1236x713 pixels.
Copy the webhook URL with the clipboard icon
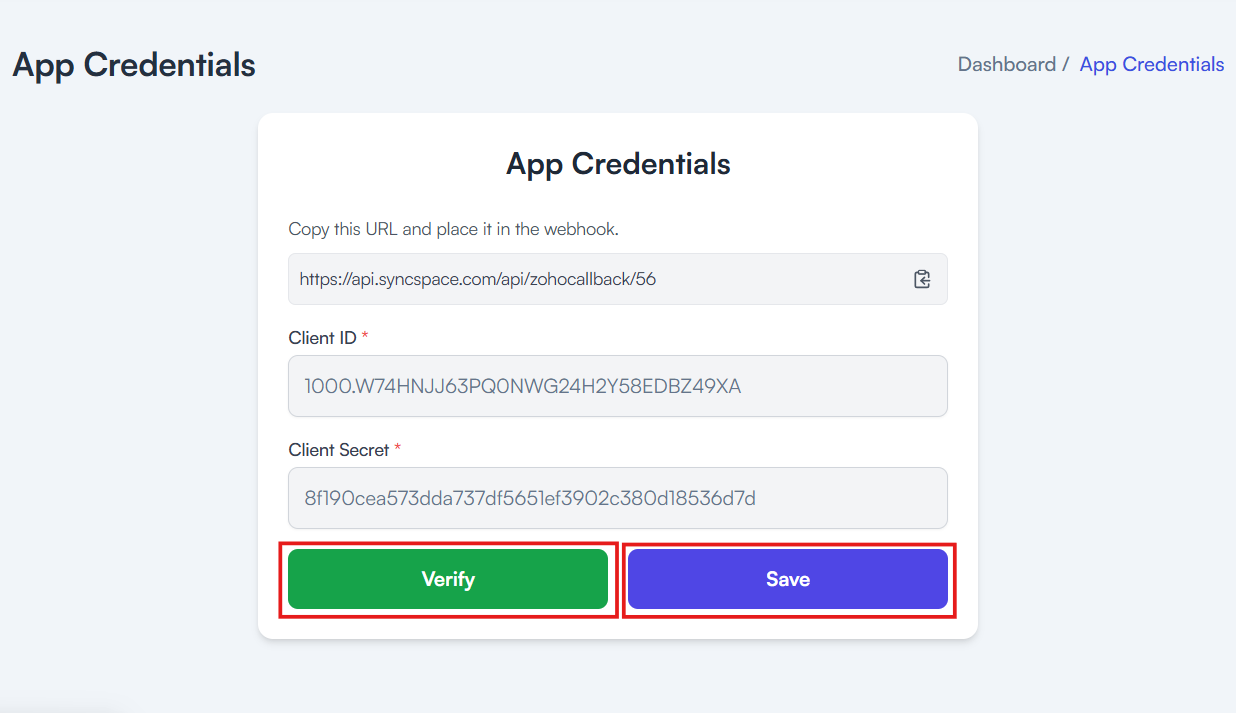coord(922,279)
